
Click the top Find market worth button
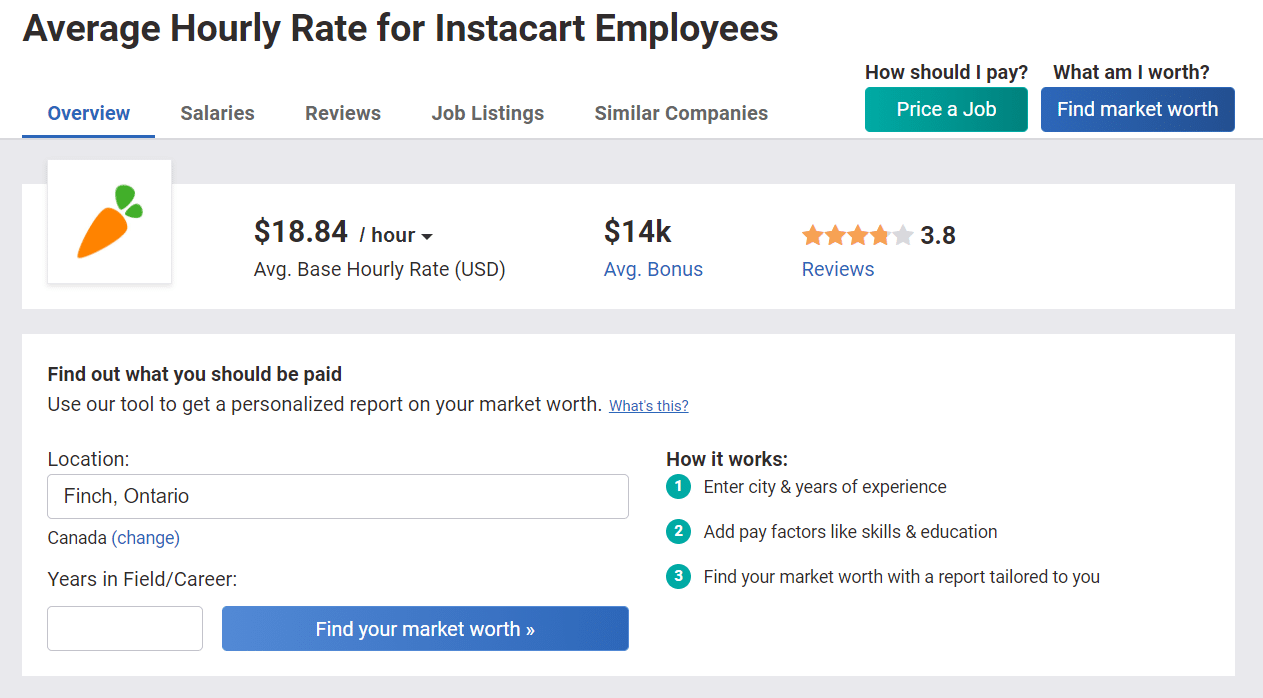point(1137,110)
